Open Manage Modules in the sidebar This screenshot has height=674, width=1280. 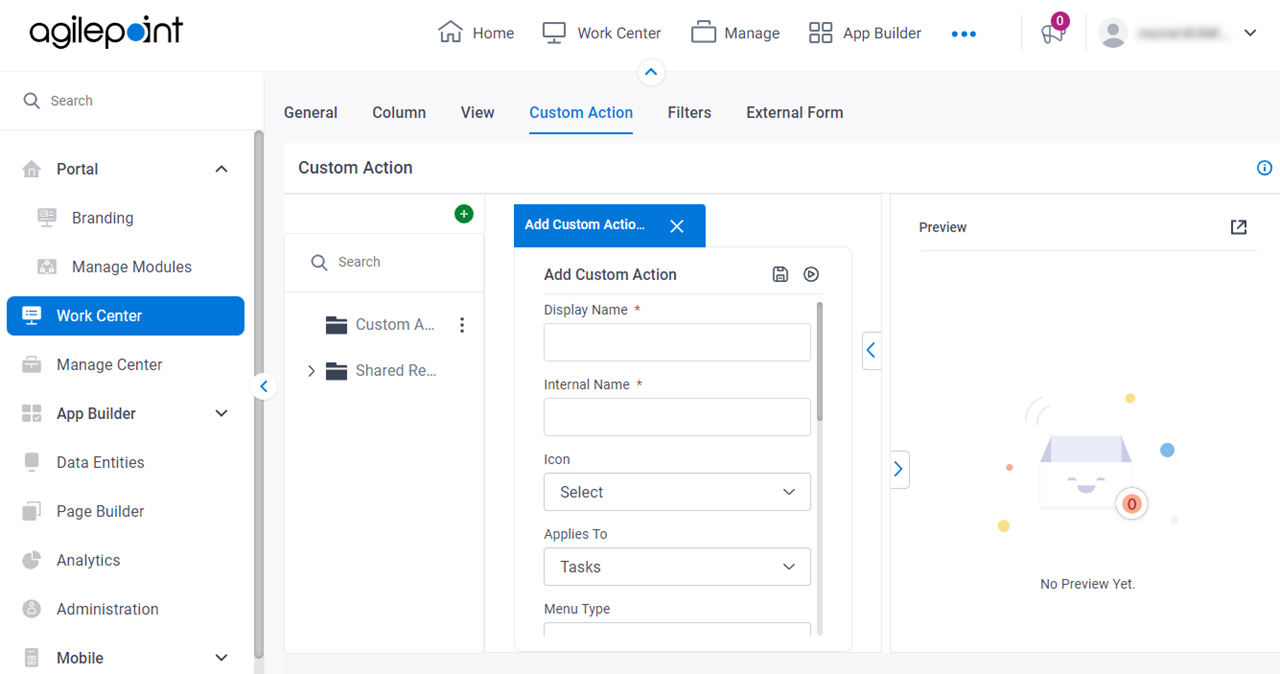[131, 267]
